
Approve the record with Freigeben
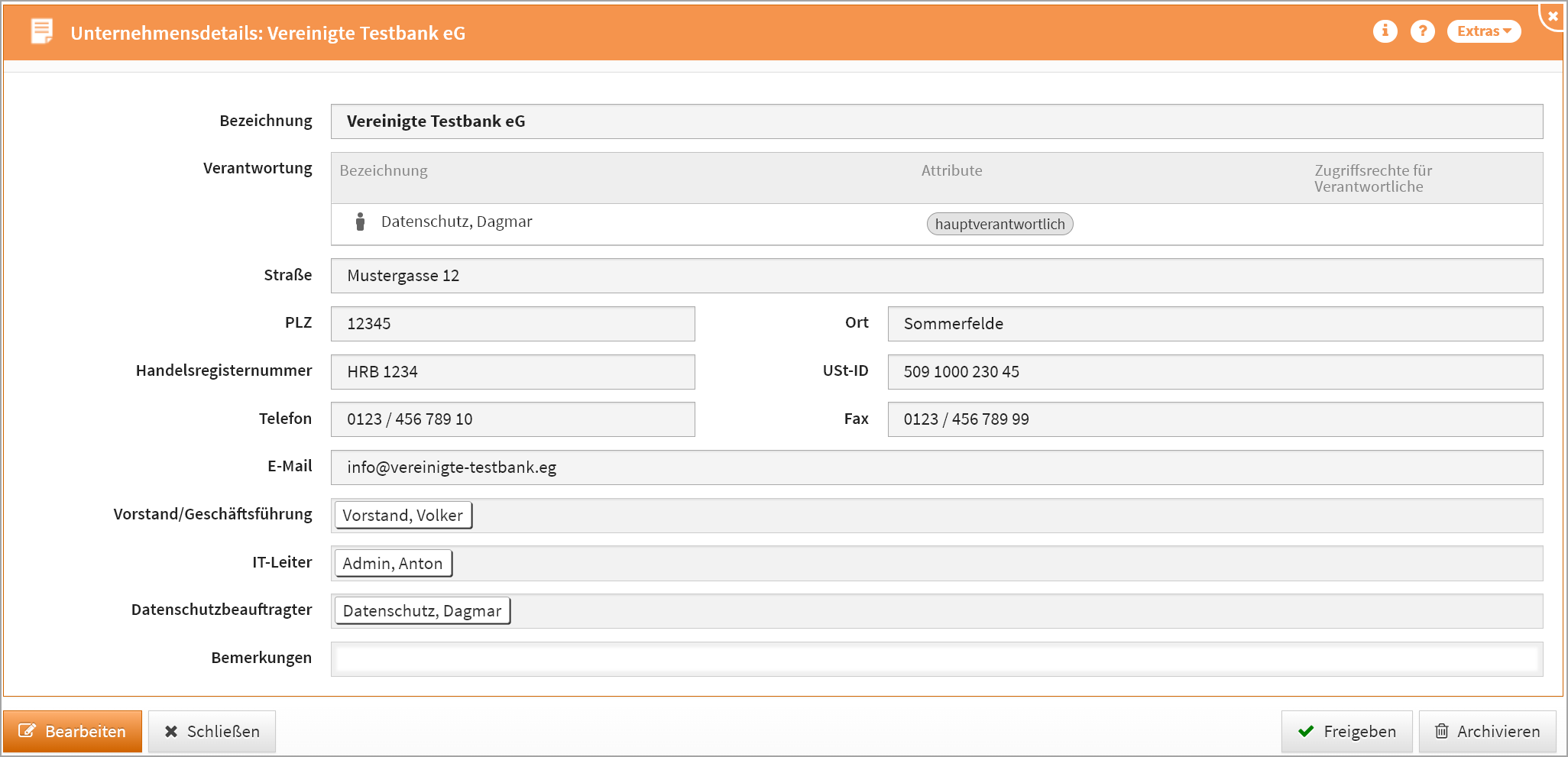point(1346,732)
